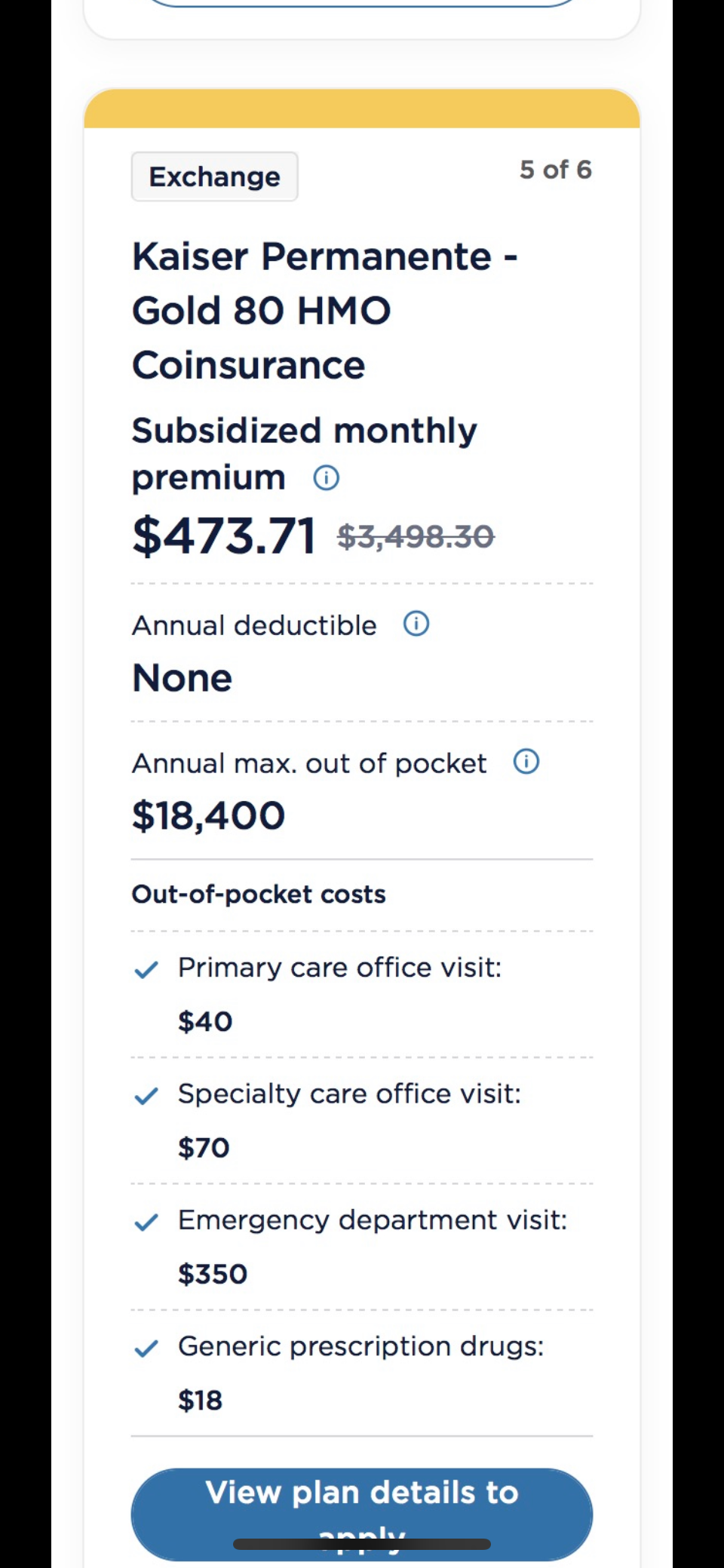724x1568 pixels.
Task: Click checkmark beside Emergency department visit
Action: (x=146, y=1222)
